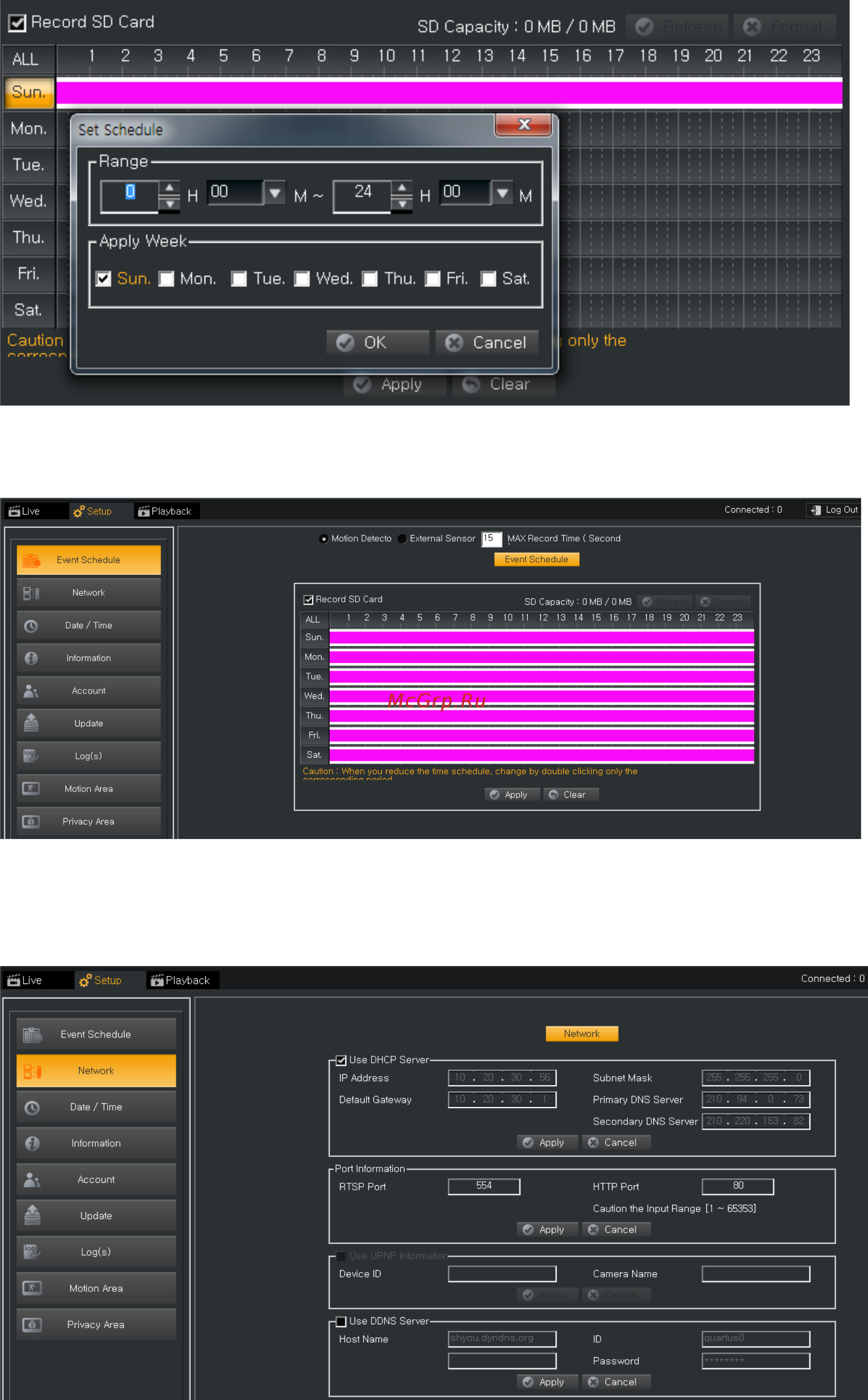The width and height of the screenshot is (868, 1400).
Task: Click Apply in the DDNS Server section
Action: [x=548, y=1382]
